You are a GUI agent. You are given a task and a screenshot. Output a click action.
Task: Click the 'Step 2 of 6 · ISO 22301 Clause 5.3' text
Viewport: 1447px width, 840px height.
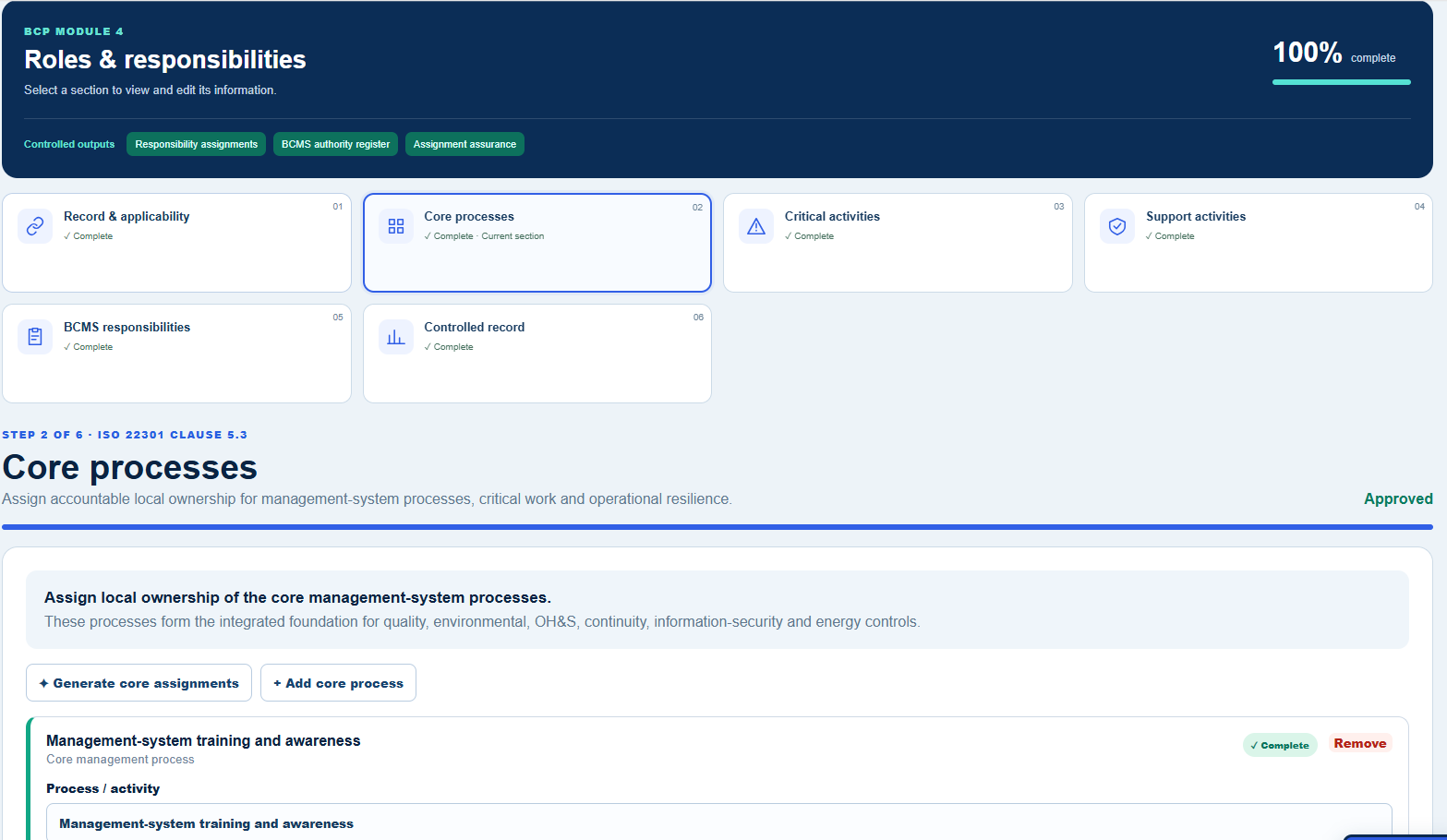[x=125, y=435]
